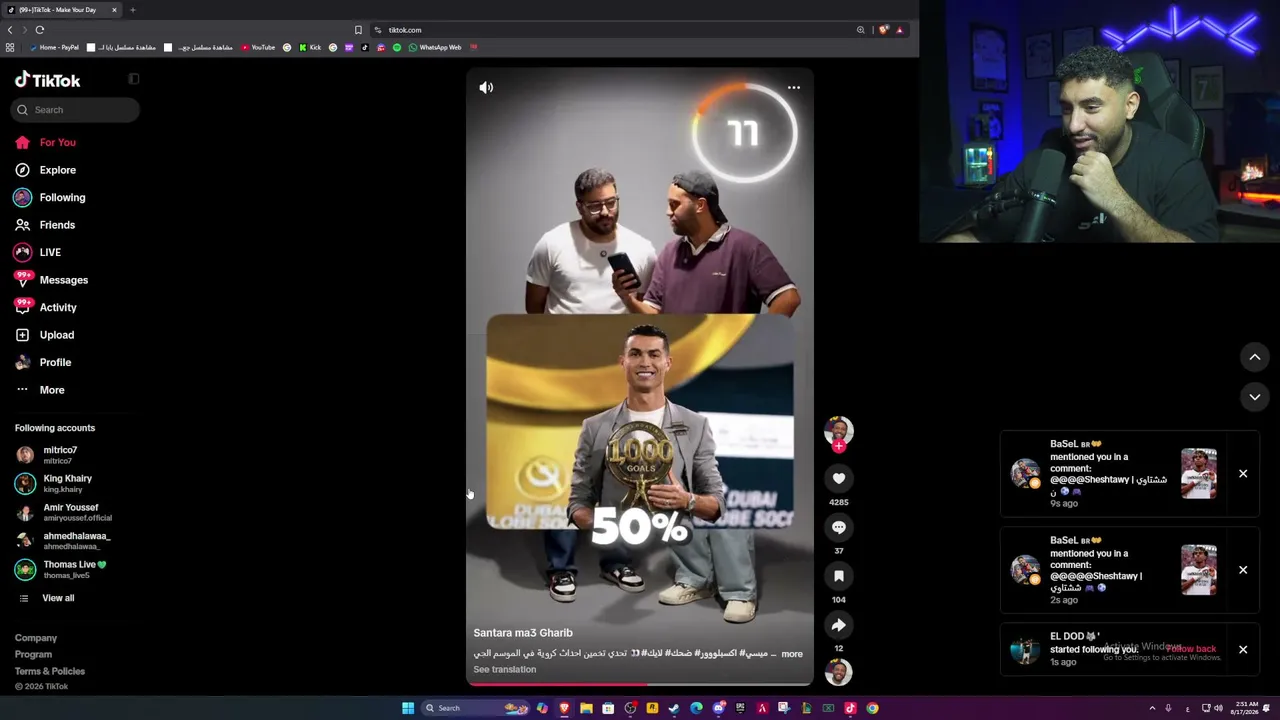
Task: Open EL DOD's avatar in the notification
Action: tap(1025, 650)
